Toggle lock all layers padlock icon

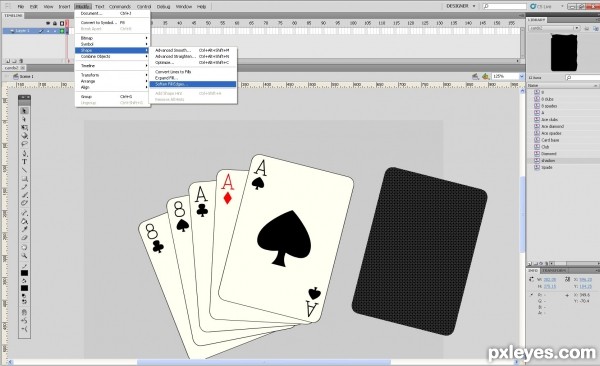(x=55, y=24)
